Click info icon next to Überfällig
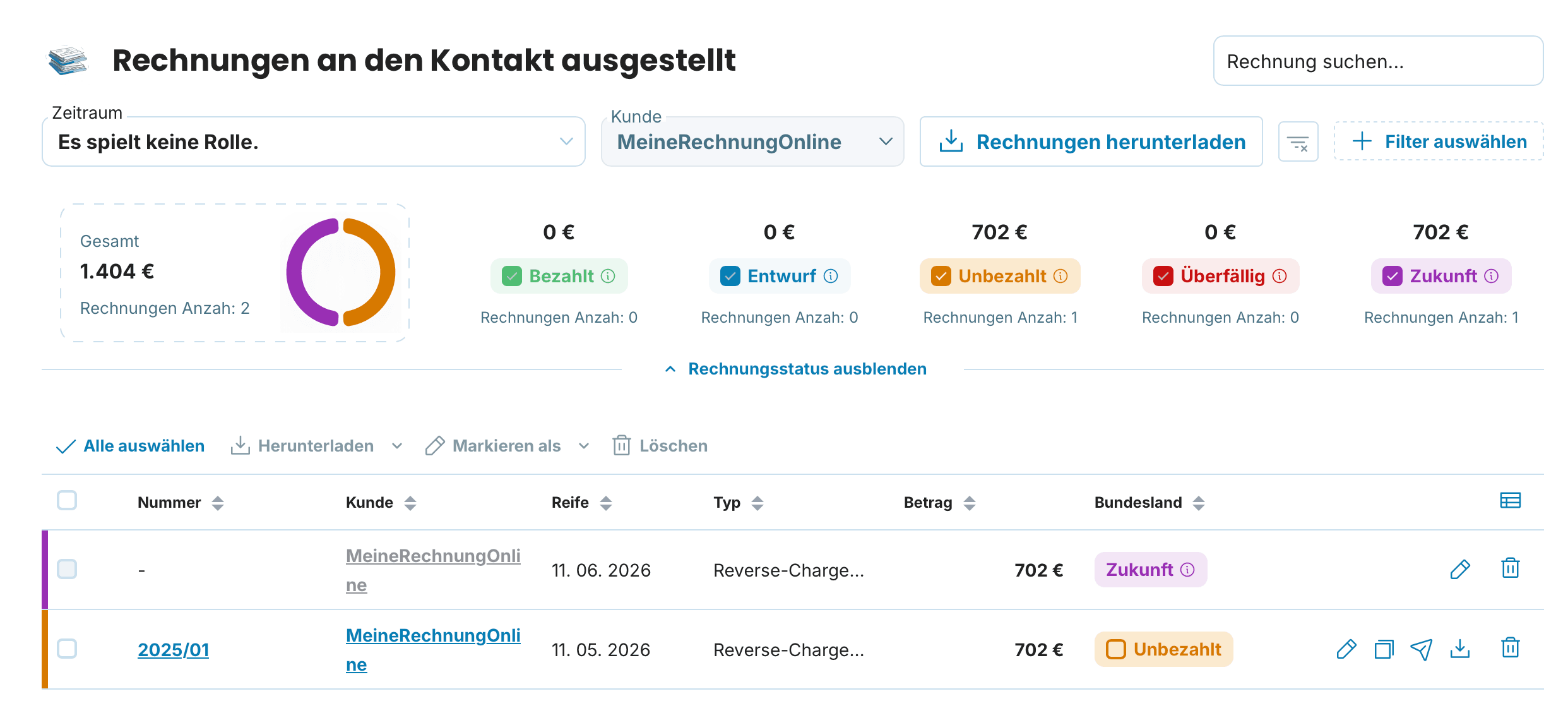Screen dimensions: 1568x725 [x=1280, y=276]
